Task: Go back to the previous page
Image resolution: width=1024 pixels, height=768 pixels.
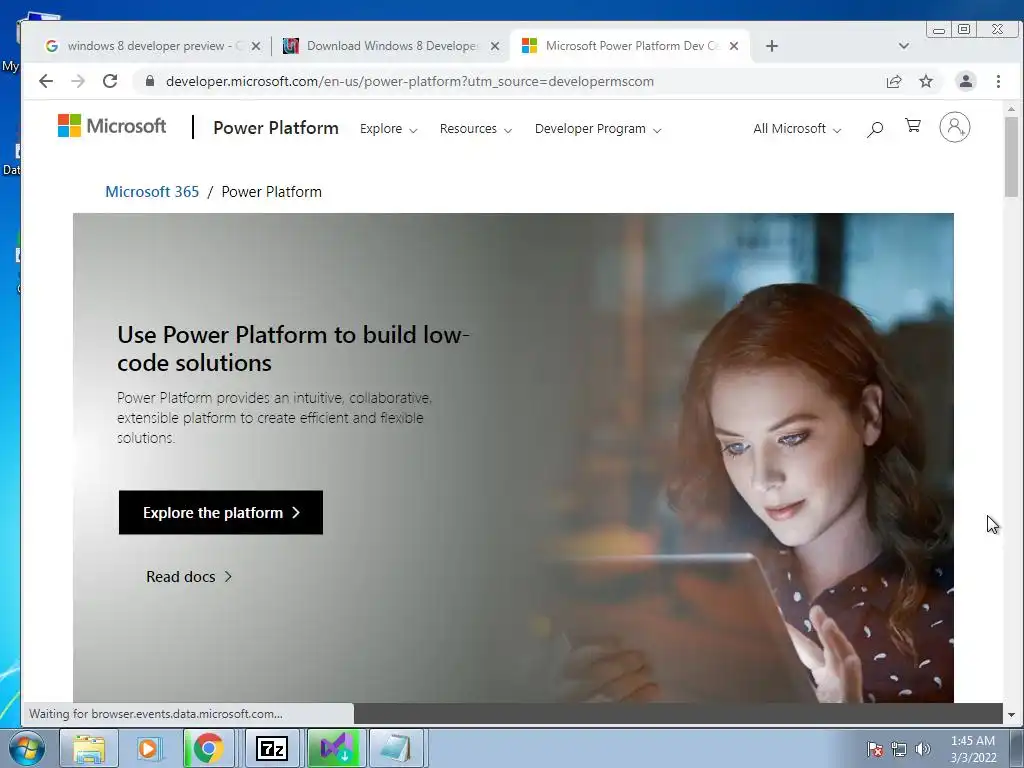Action: (46, 81)
